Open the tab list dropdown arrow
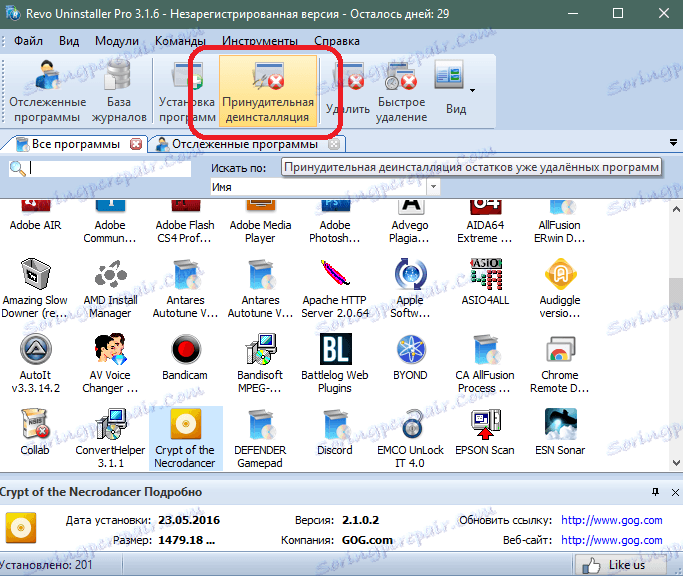This screenshot has height=576, width=683. [673, 142]
